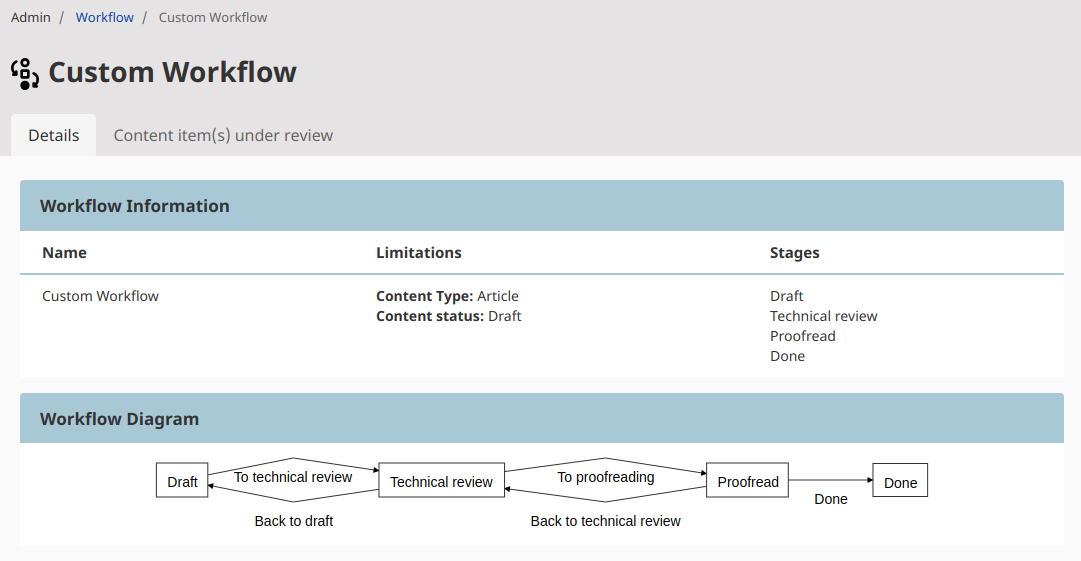Click the Back to draft transition label
1081x561 pixels.
[x=294, y=521]
